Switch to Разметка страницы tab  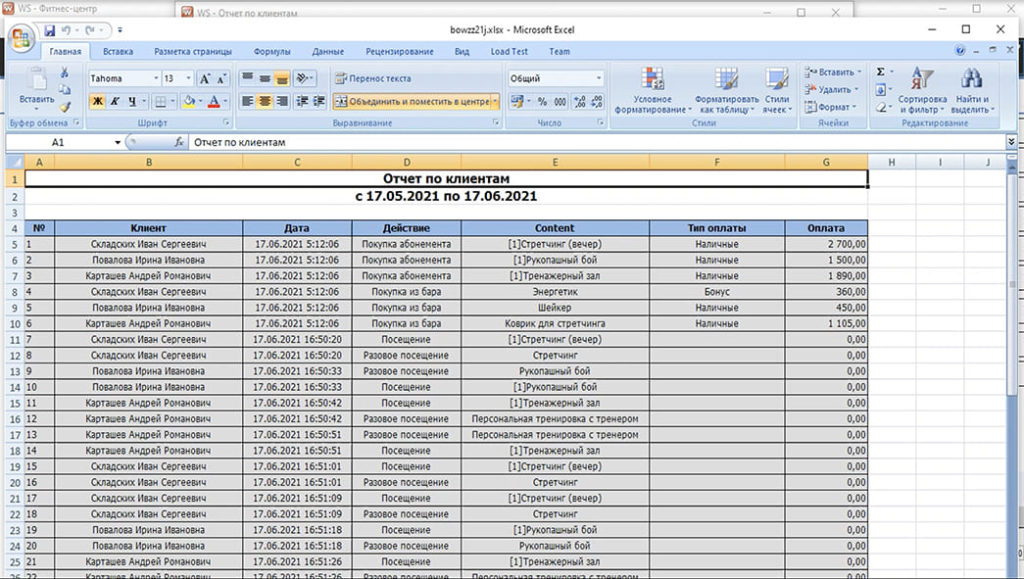[193, 51]
